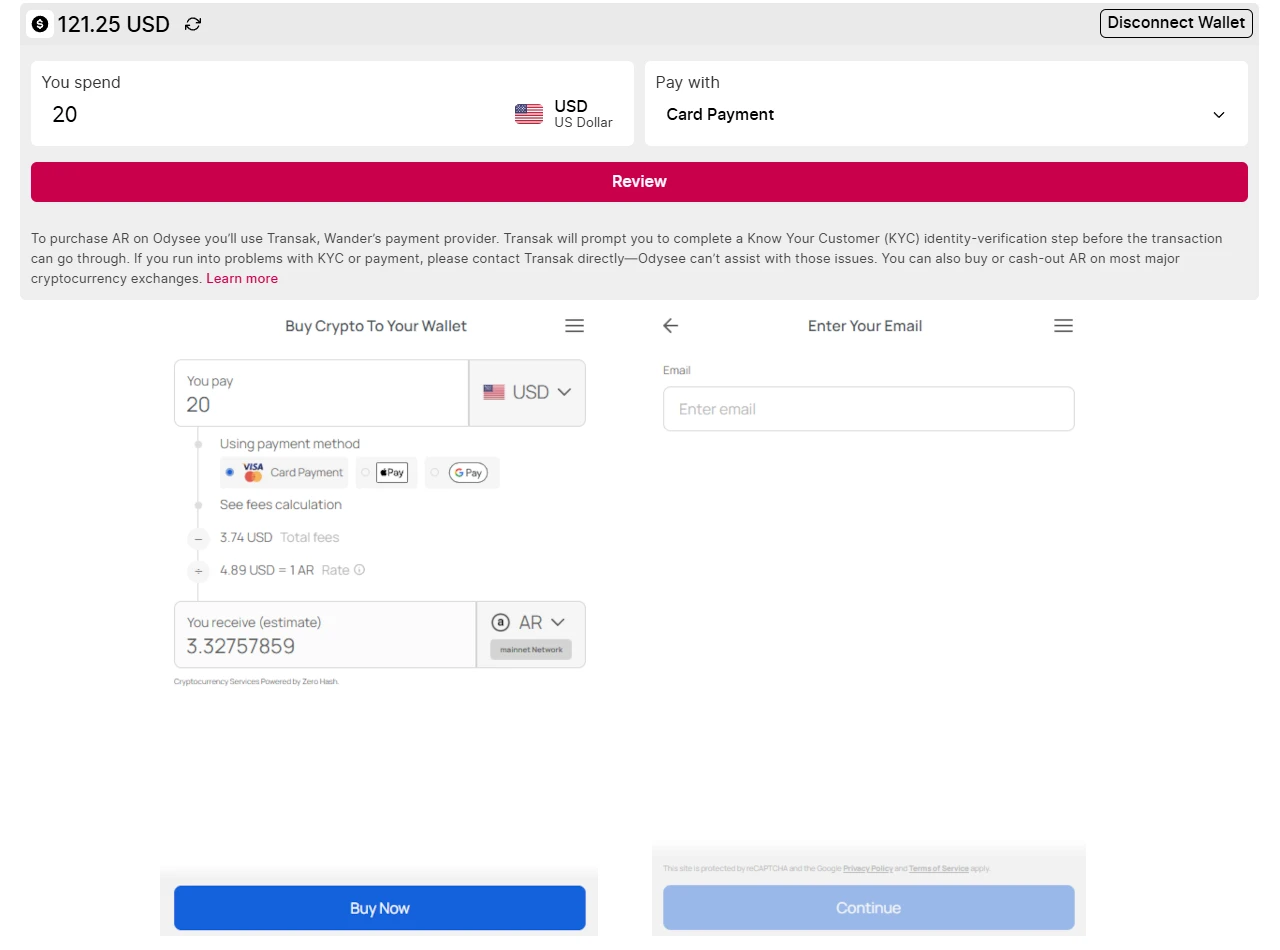Click the red Review button
The image size is (1280, 950).
tap(639, 182)
